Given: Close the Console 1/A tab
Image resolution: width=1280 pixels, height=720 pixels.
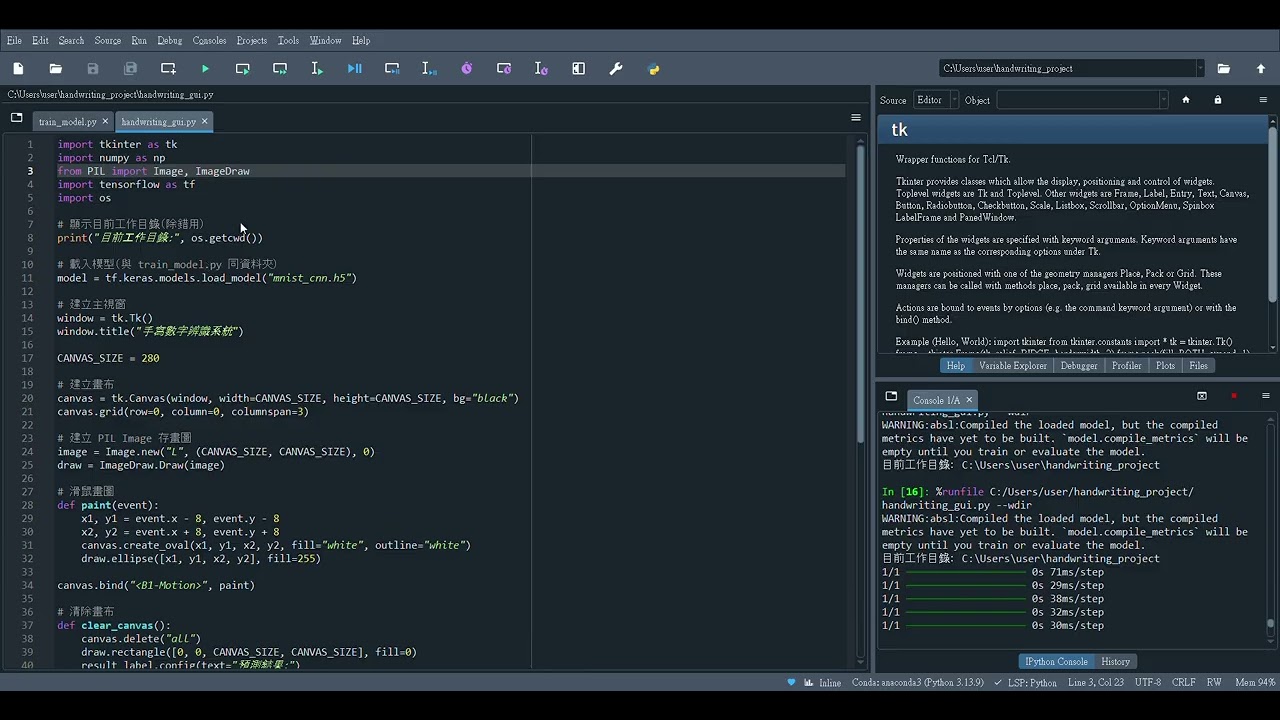Looking at the screenshot, I should [x=969, y=400].
